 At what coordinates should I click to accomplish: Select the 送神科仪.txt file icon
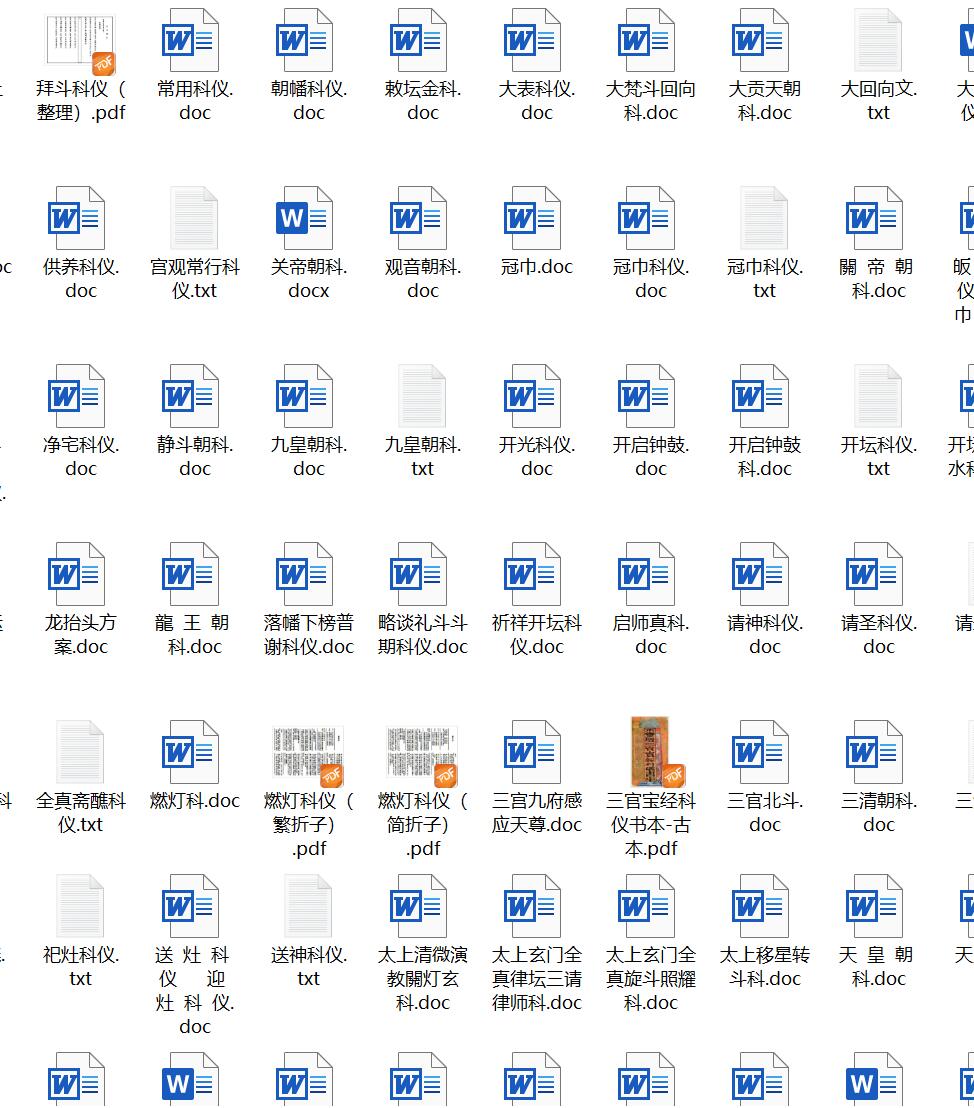[x=308, y=907]
